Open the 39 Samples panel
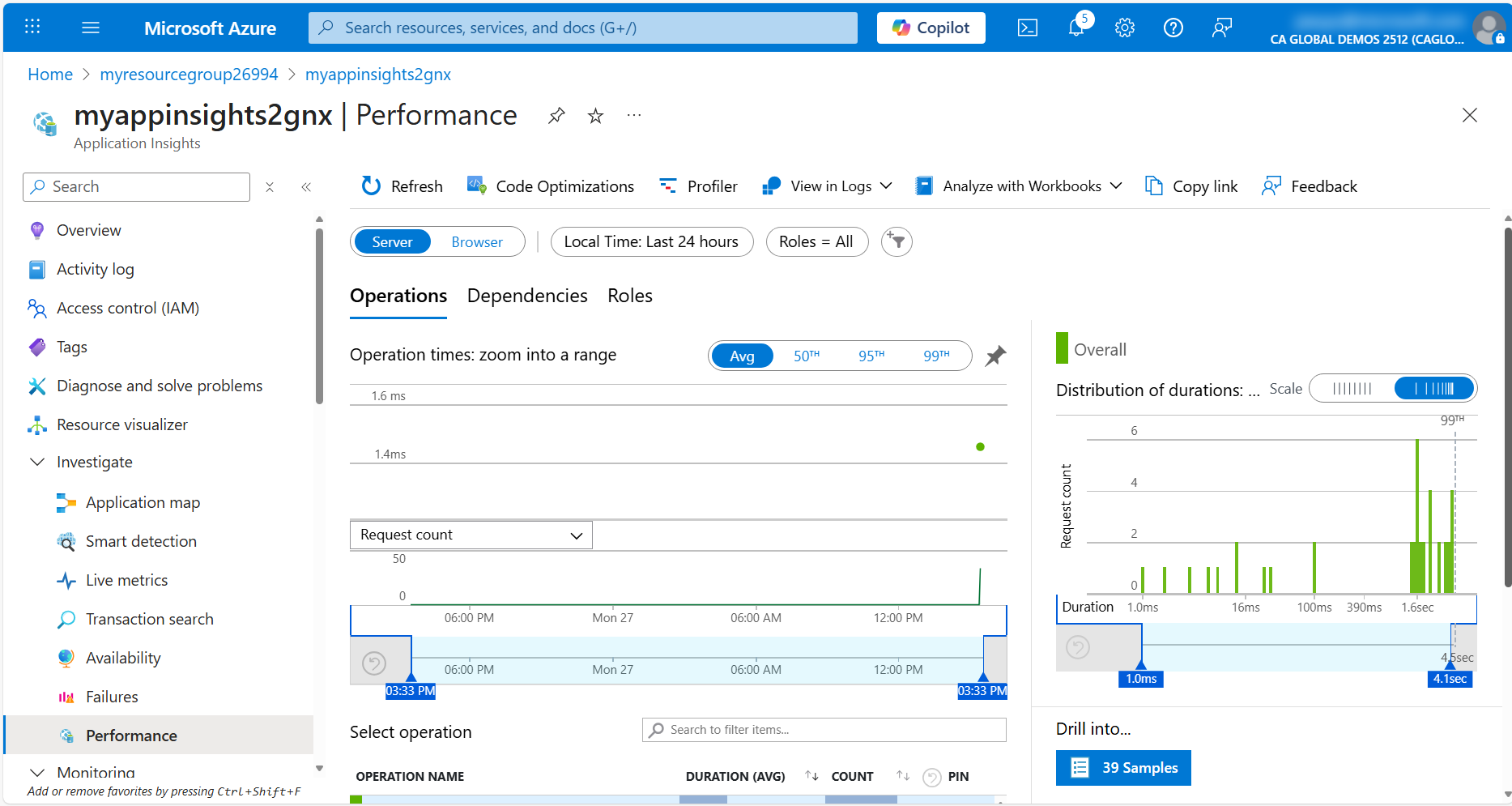Image resolution: width=1512 pixels, height=806 pixels. (1123, 767)
